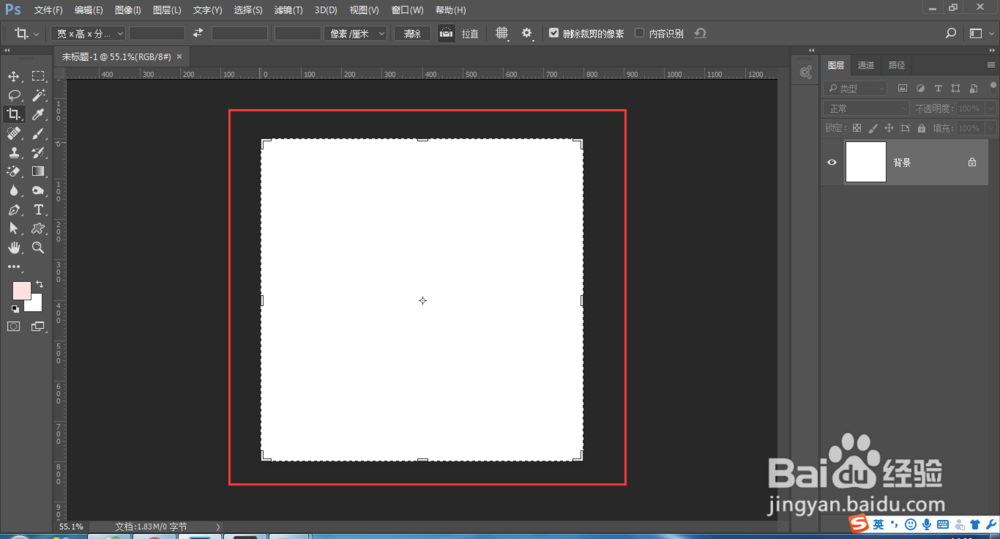The width and height of the screenshot is (1000, 539).
Task: Select the Pen tool
Action: (13, 210)
